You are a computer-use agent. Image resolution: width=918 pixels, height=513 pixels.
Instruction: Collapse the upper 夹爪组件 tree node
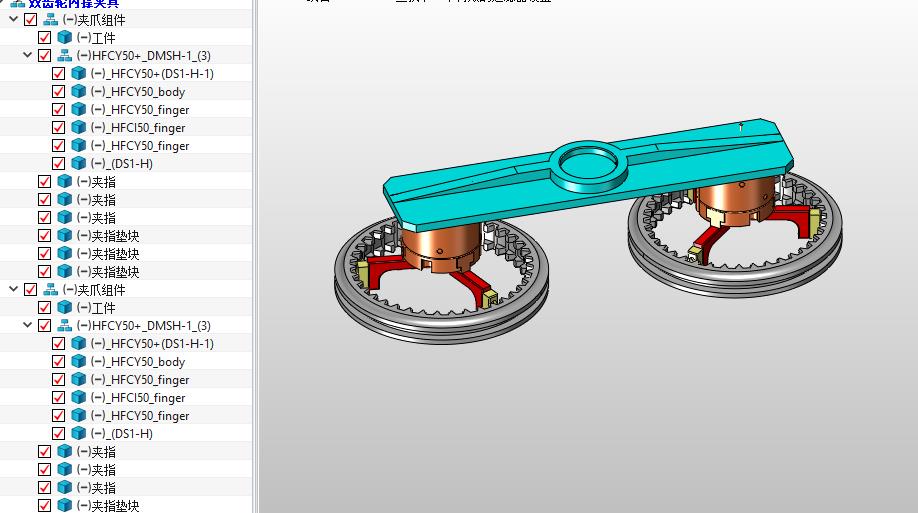point(13,19)
